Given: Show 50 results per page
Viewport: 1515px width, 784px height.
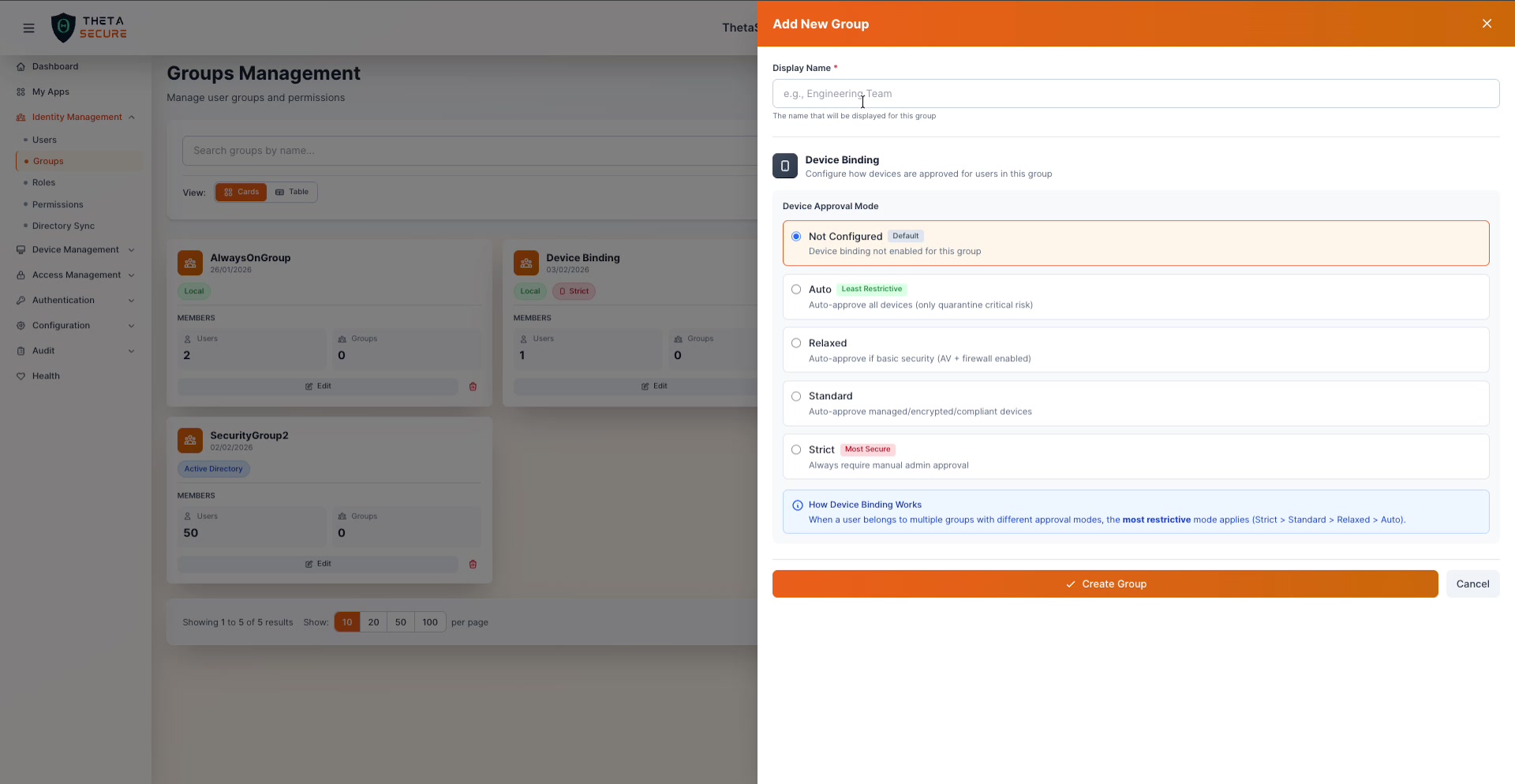Looking at the screenshot, I should coord(401,622).
